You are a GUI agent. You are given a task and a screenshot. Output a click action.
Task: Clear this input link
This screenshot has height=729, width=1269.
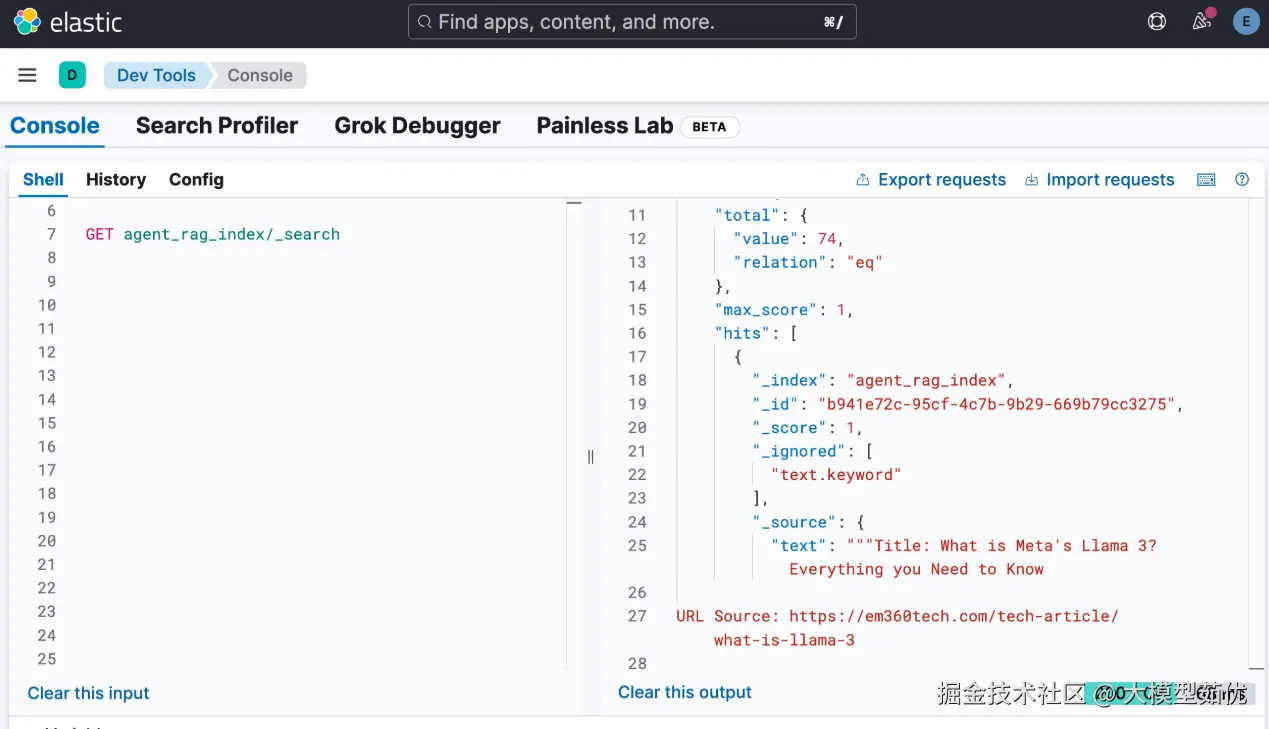click(x=88, y=693)
